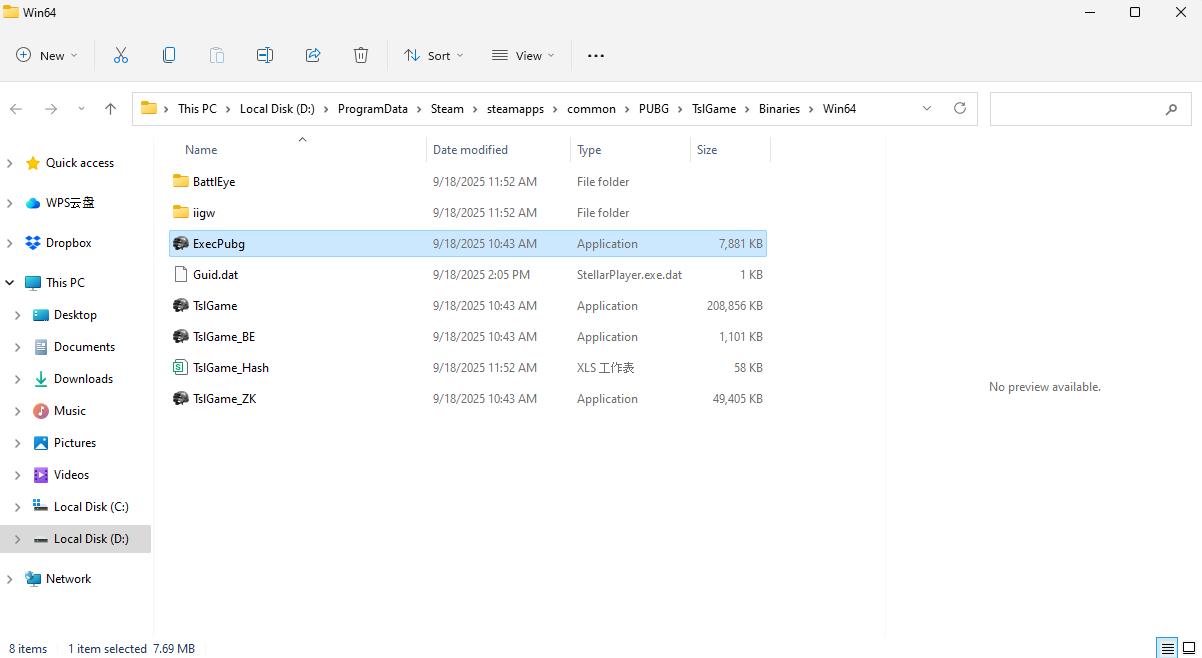The width and height of the screenshot is (1202, 658).
Task: Open the See more ellipsis menu
Action: pos(595,55)
